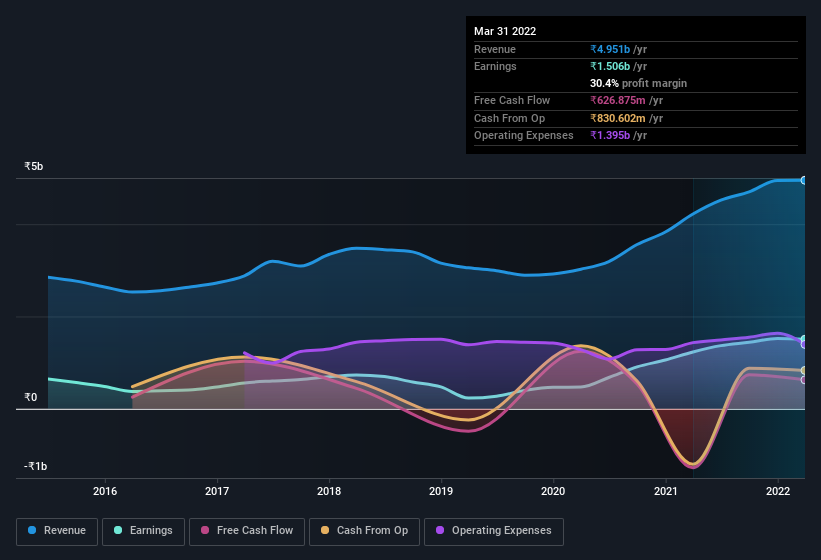Click the Cash From Op tooltip label
The image size is (821, 560).
click(509, 118)
